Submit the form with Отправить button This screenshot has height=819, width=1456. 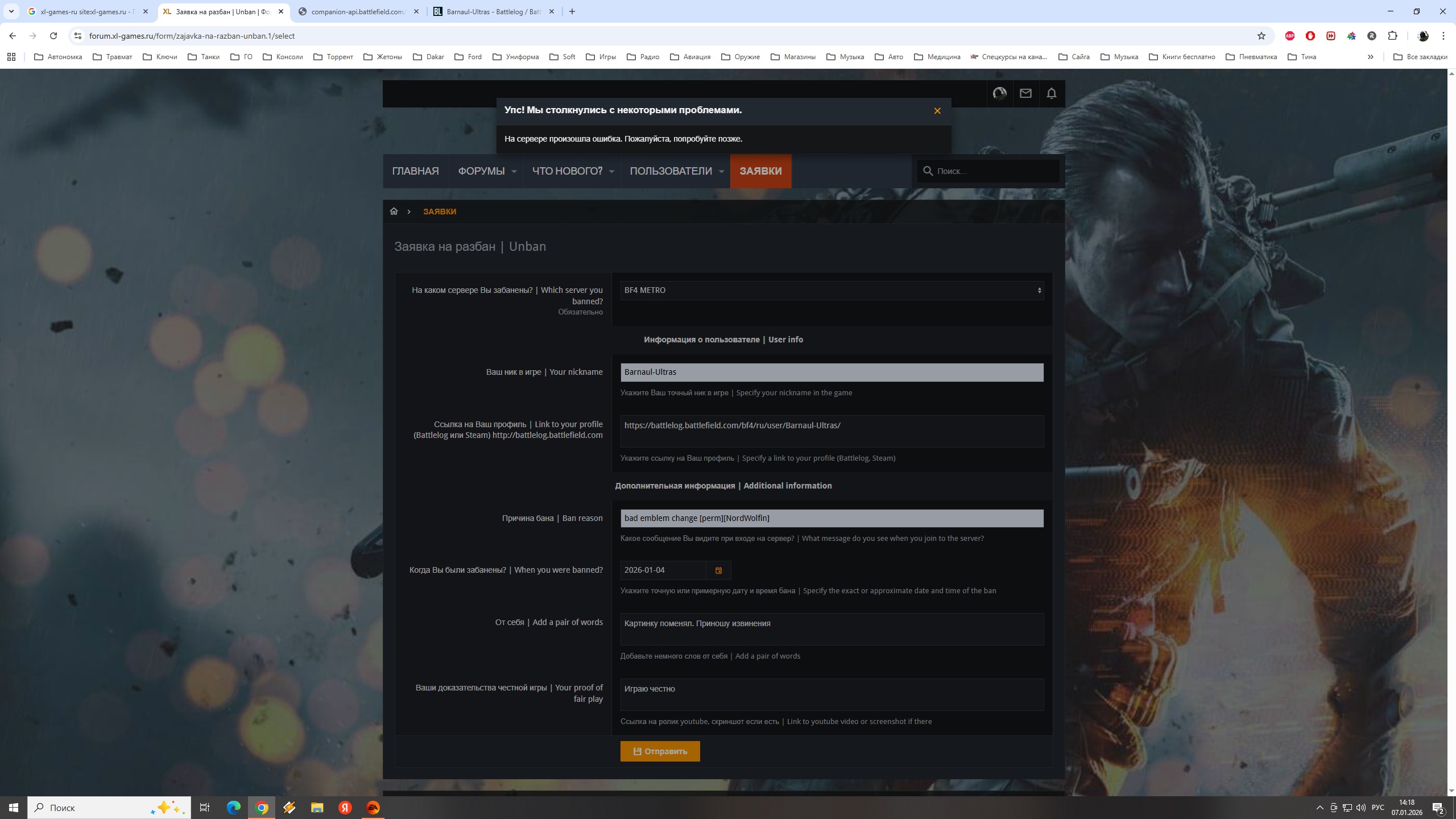point(660,751)
